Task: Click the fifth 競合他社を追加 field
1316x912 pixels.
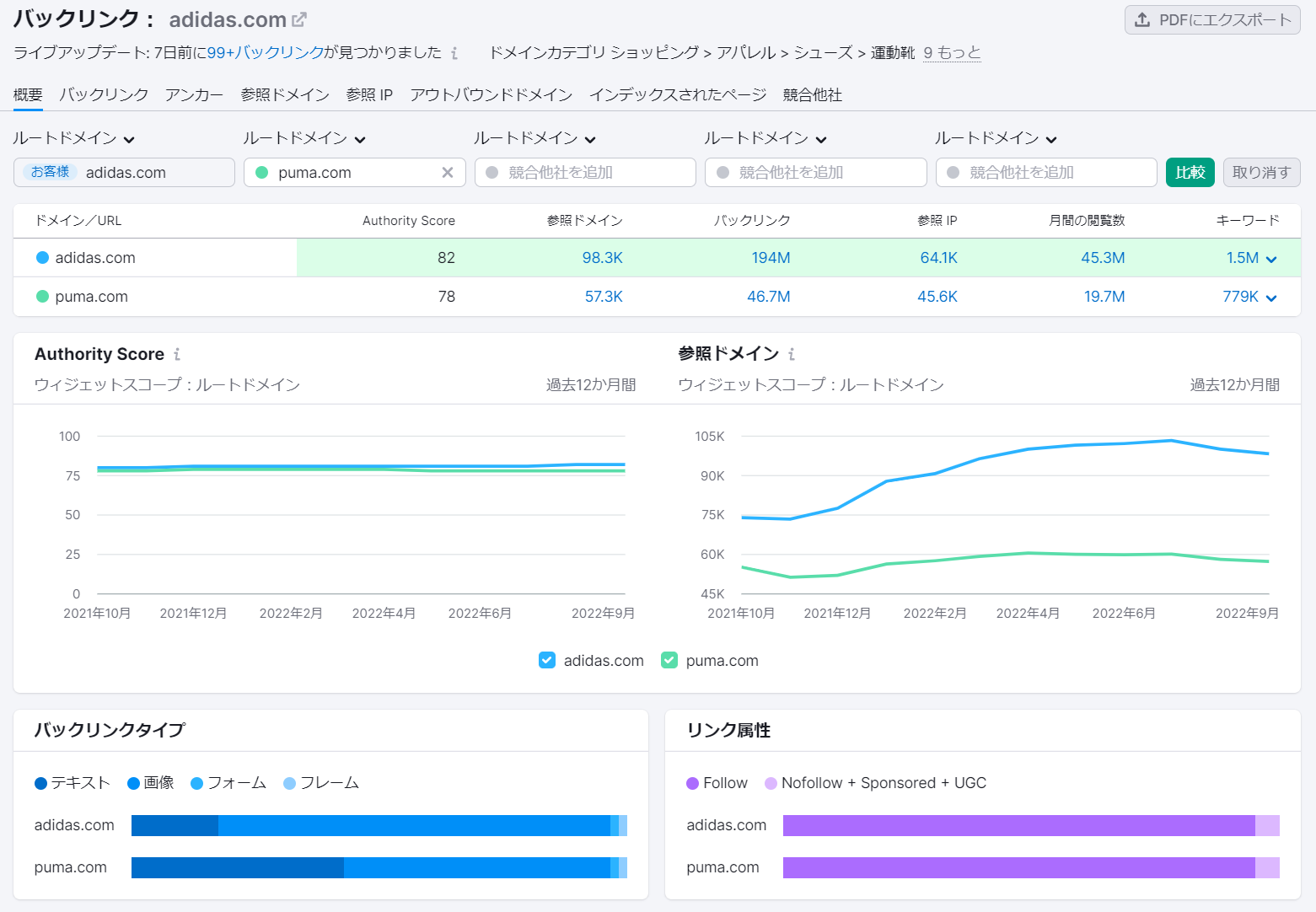Action: click(1046, 172)
